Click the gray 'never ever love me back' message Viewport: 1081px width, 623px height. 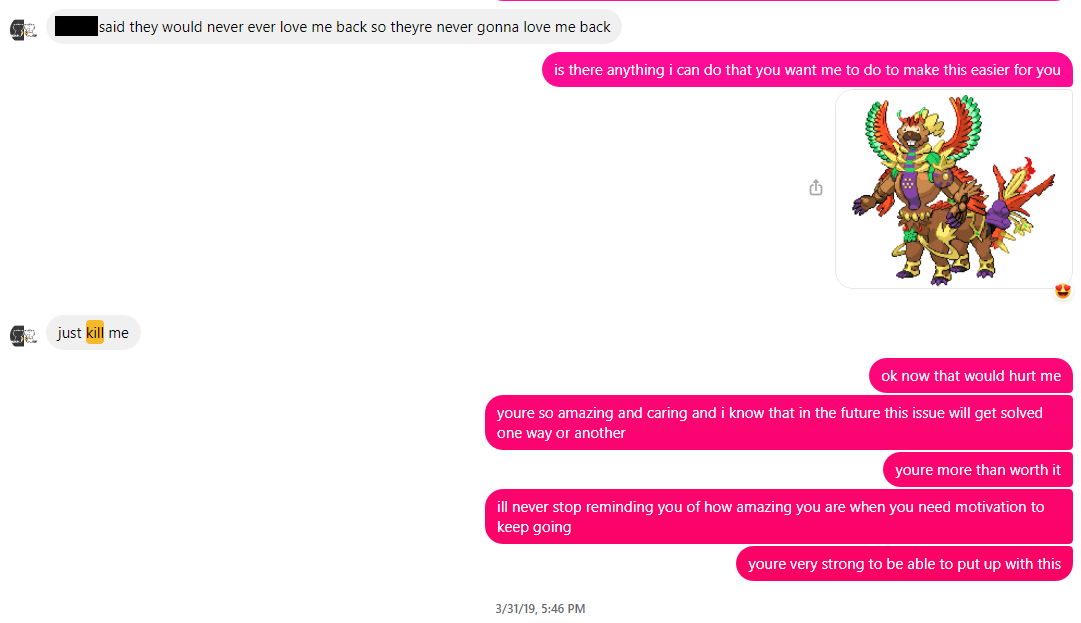(x=334, y=27)
